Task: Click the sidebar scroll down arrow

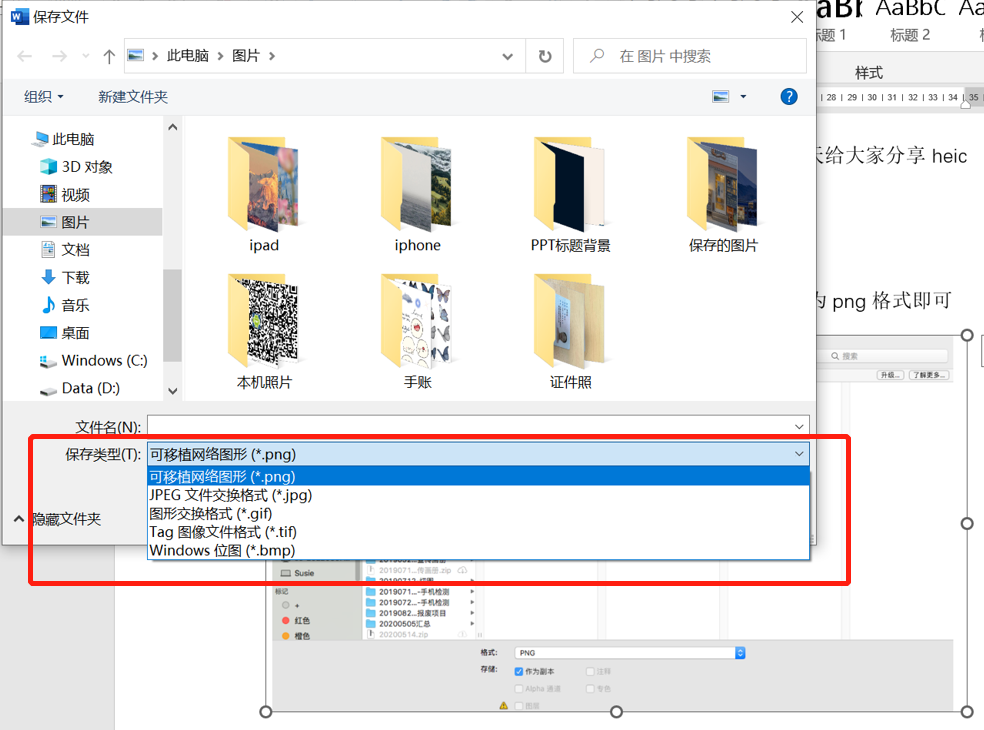Action: click(173, 391)
